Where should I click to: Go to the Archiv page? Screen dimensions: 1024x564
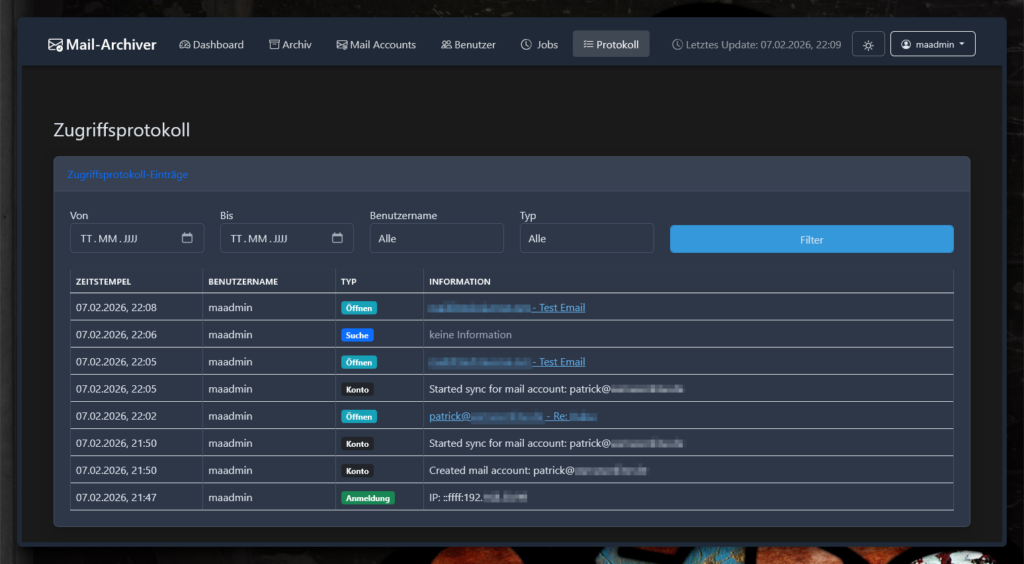click(290, 45)
